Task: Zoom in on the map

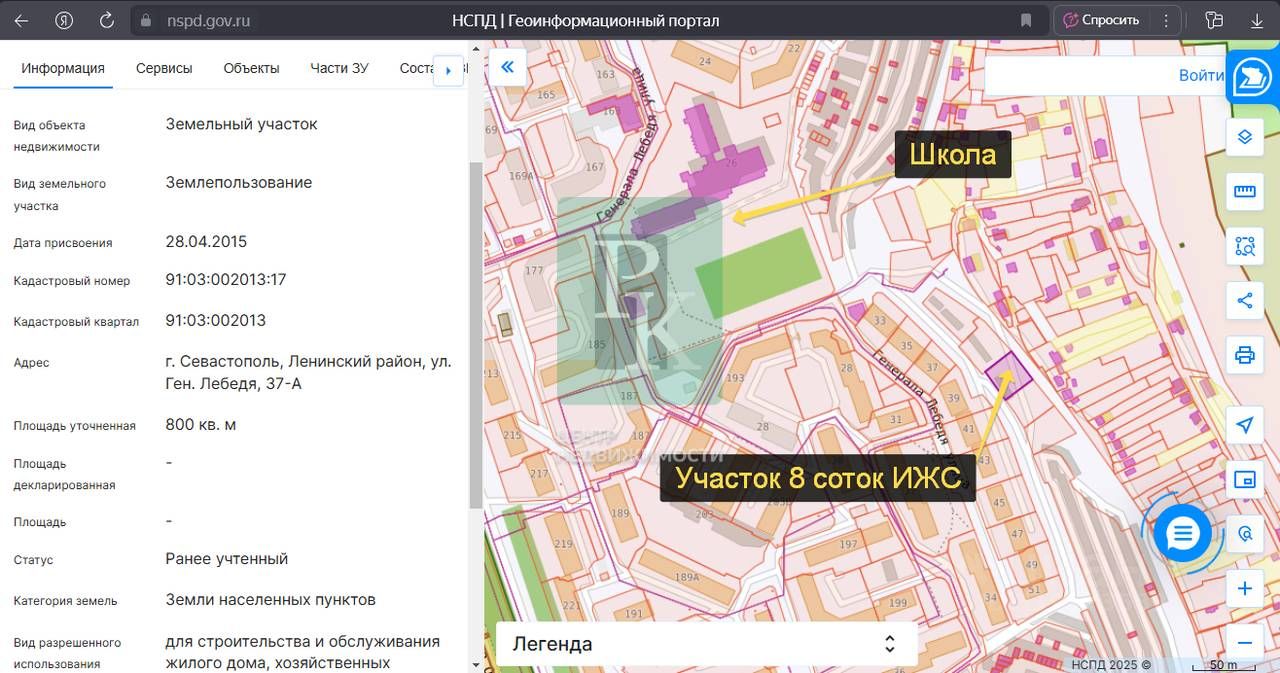Action: coord(1244,589)
